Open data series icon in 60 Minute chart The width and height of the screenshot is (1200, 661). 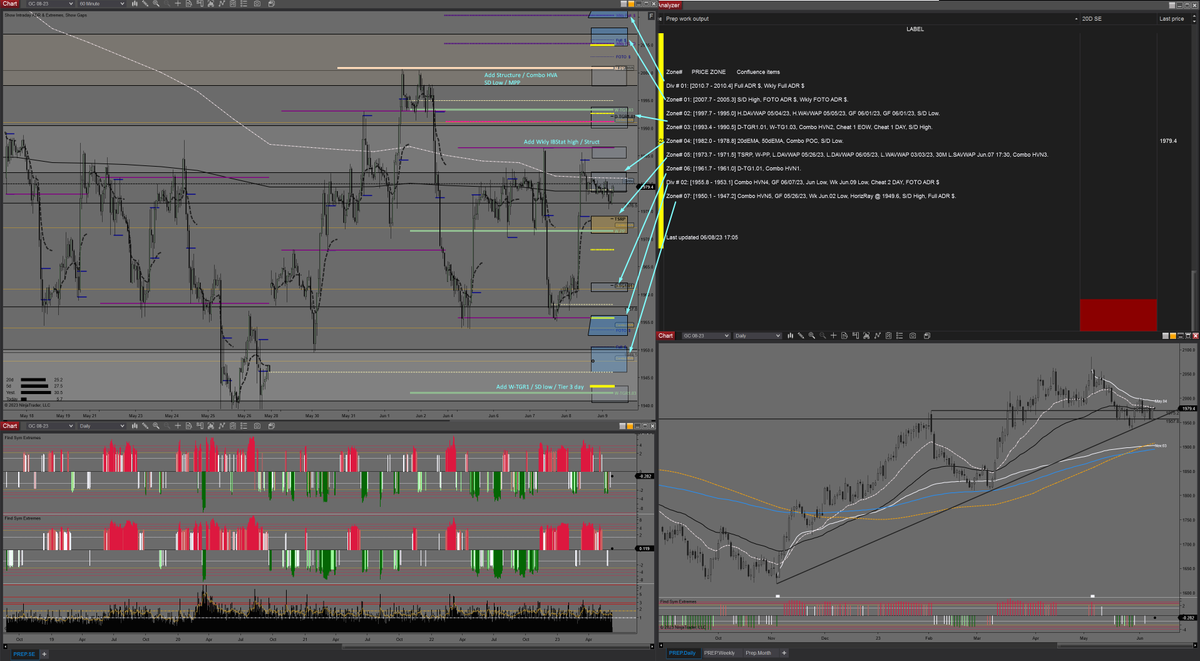point(233,5)
